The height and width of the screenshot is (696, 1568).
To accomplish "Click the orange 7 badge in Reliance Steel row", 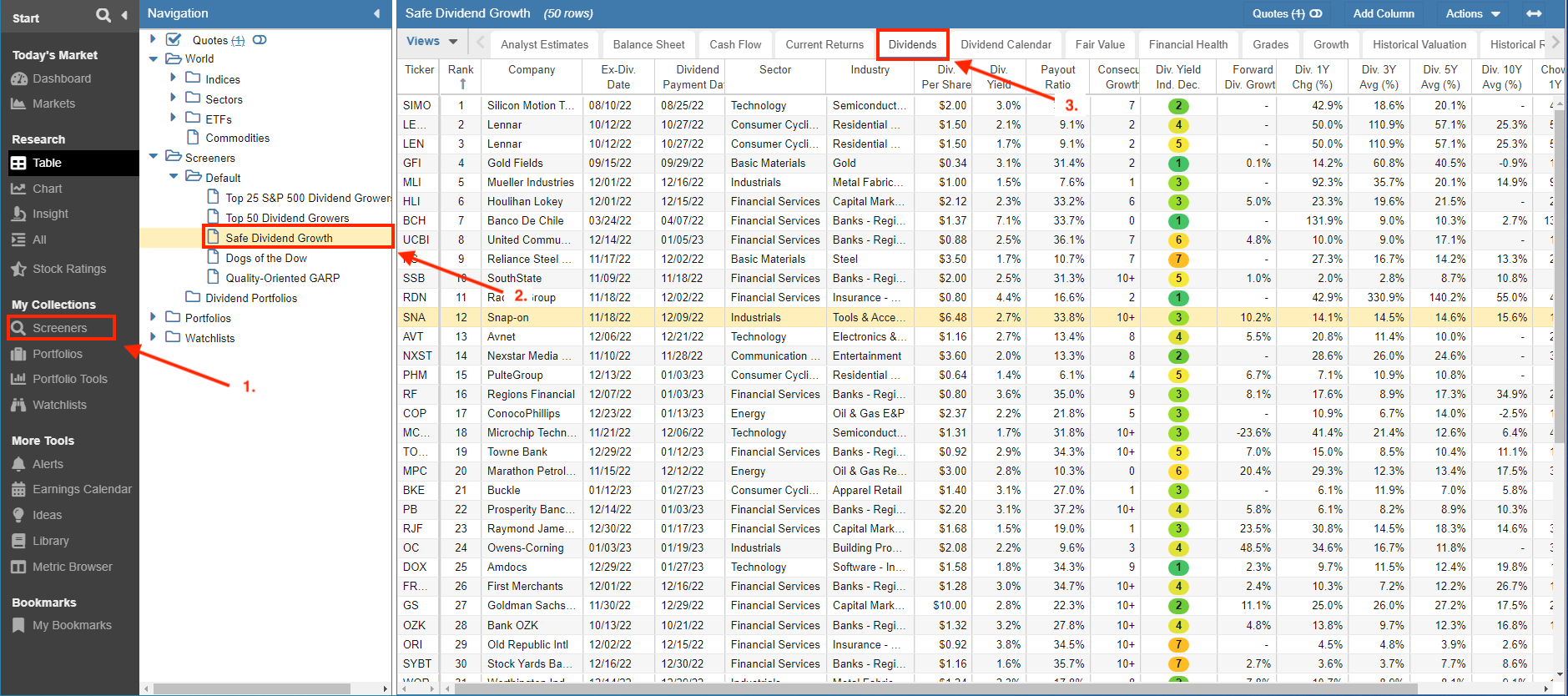I will pyautogui.click(x=1178, y=260).
